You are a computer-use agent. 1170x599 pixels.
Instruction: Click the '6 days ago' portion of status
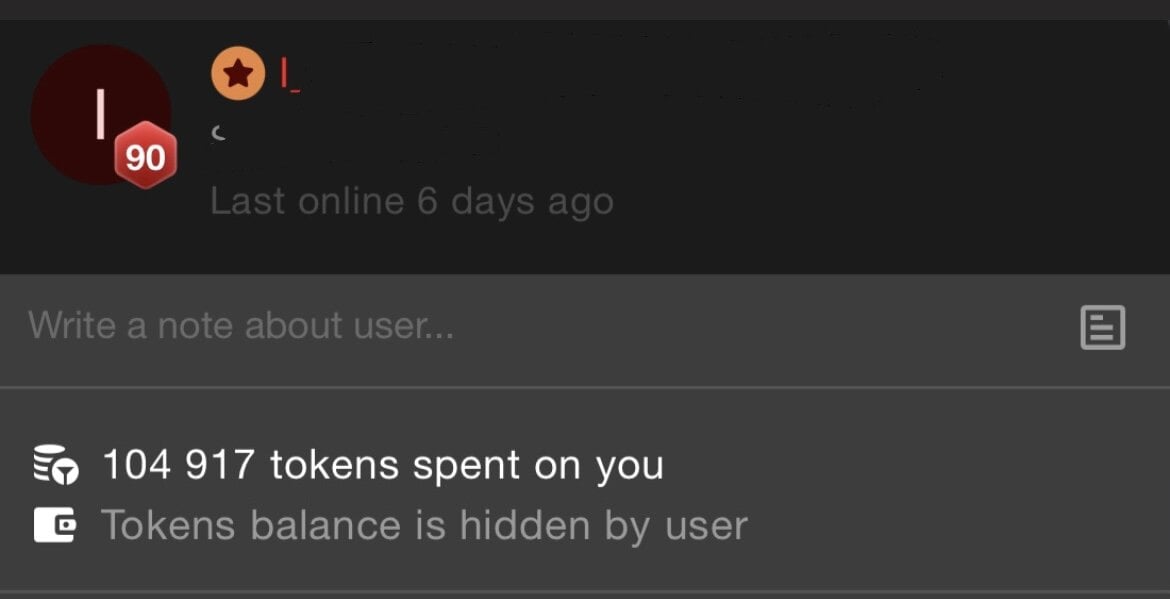pyautogui.click(x=516, y=202)
